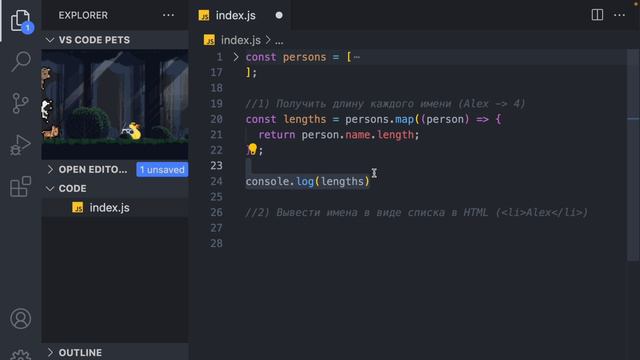Screen dimensions: 640x360
Task: Select the index.js editor tab
Action: [x=240, y=15]
